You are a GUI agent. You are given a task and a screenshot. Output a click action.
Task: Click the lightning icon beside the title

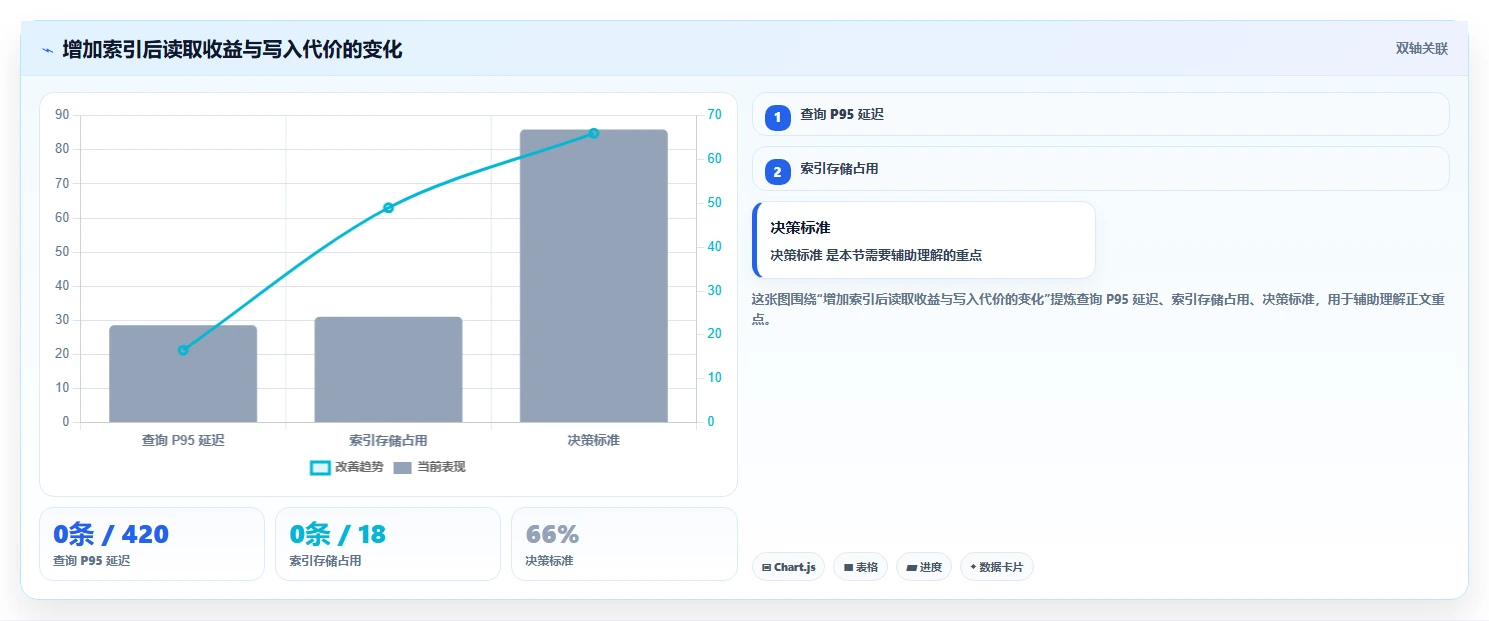coord(47,49)
